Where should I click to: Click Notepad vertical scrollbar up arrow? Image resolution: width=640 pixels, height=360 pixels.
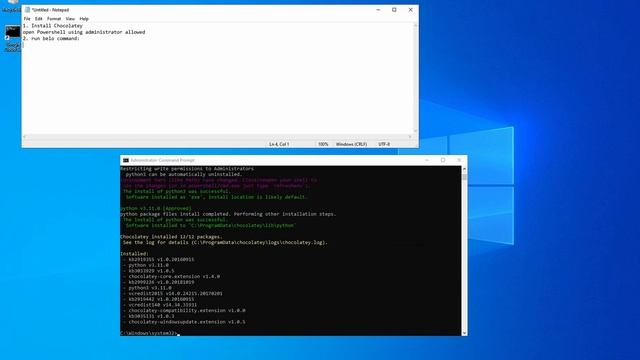(x=416, y=25)
